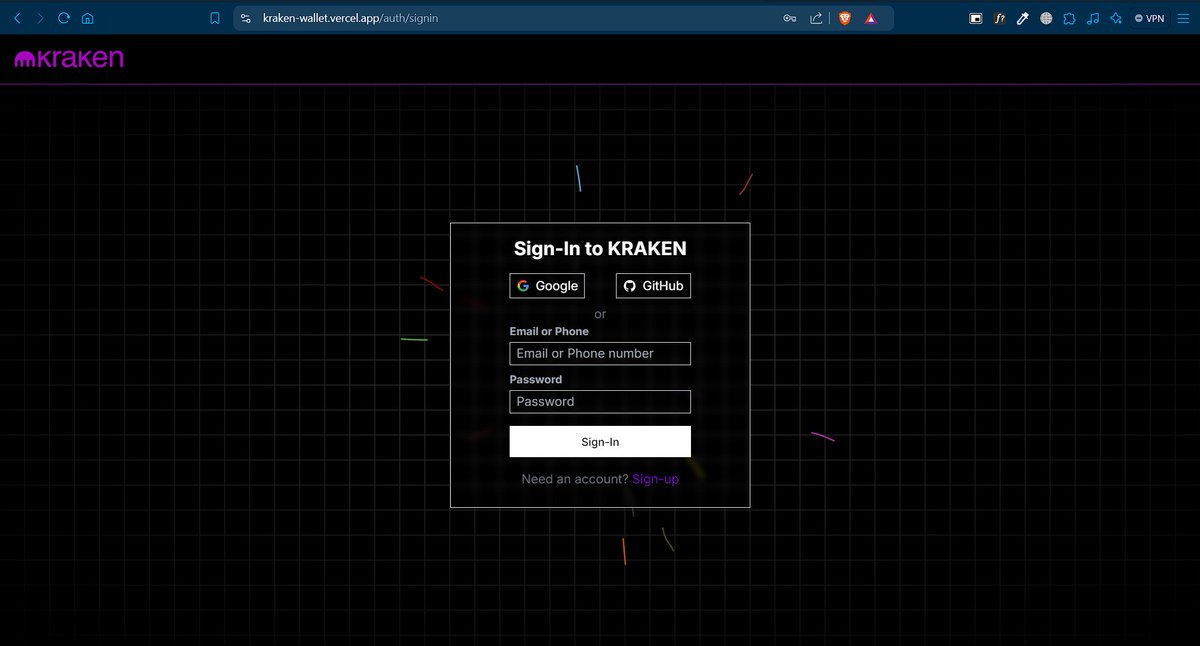Focus the Password input field
The width and height of the screenshot is (1200, 646).
coord(600,401)
